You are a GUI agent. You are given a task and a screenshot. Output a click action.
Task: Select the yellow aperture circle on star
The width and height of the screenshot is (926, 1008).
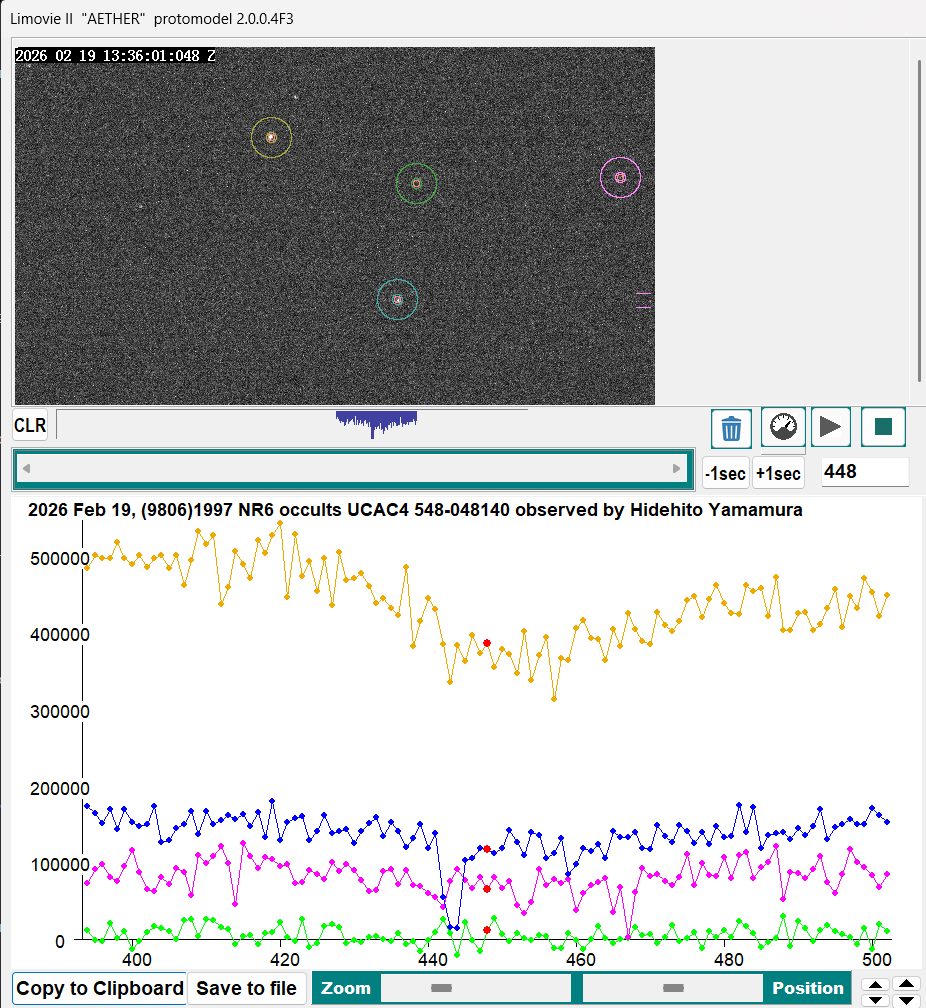click(x=271, y=138)
